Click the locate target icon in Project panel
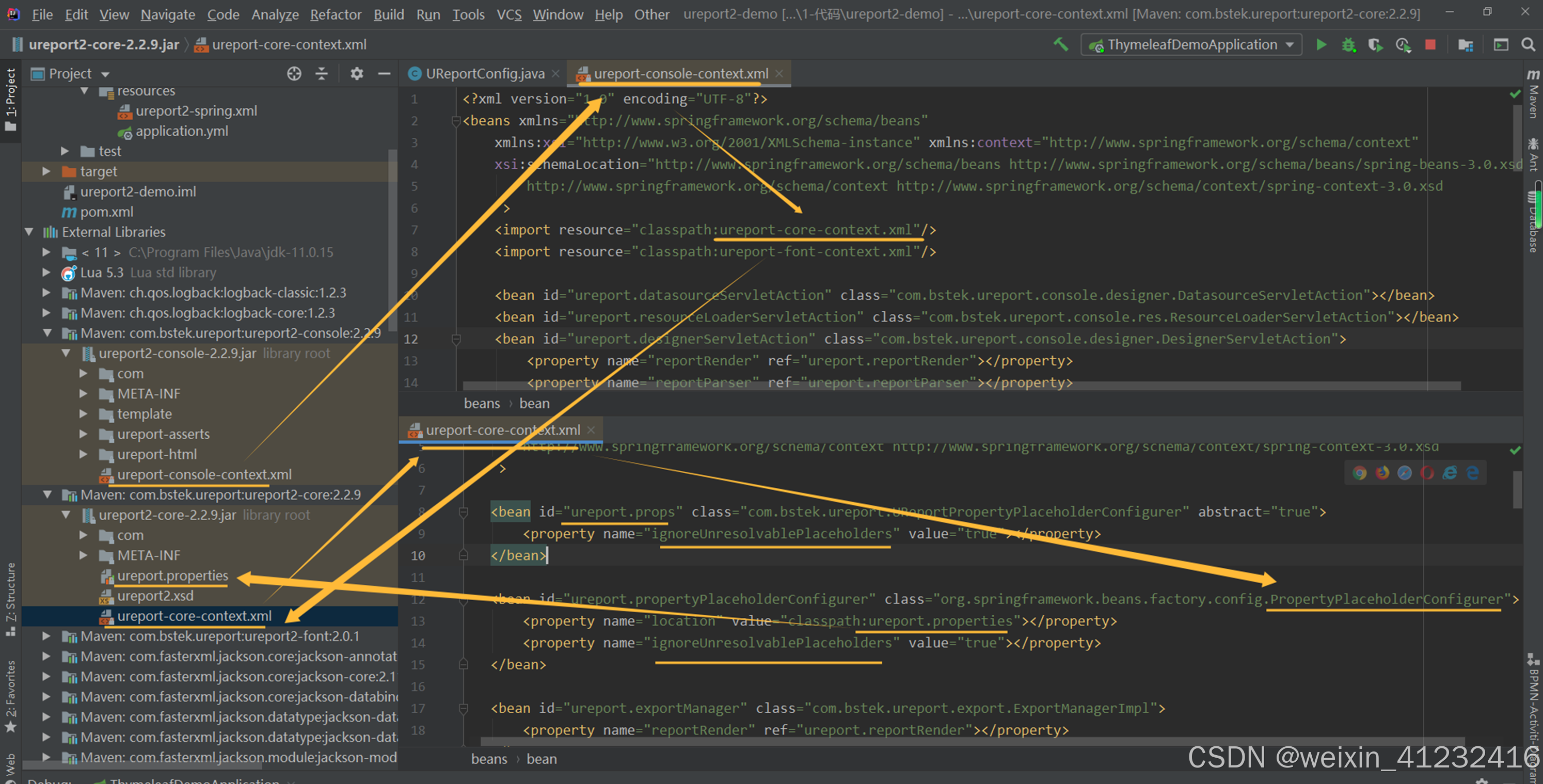1543x784 pixels. tap(294, 74)
